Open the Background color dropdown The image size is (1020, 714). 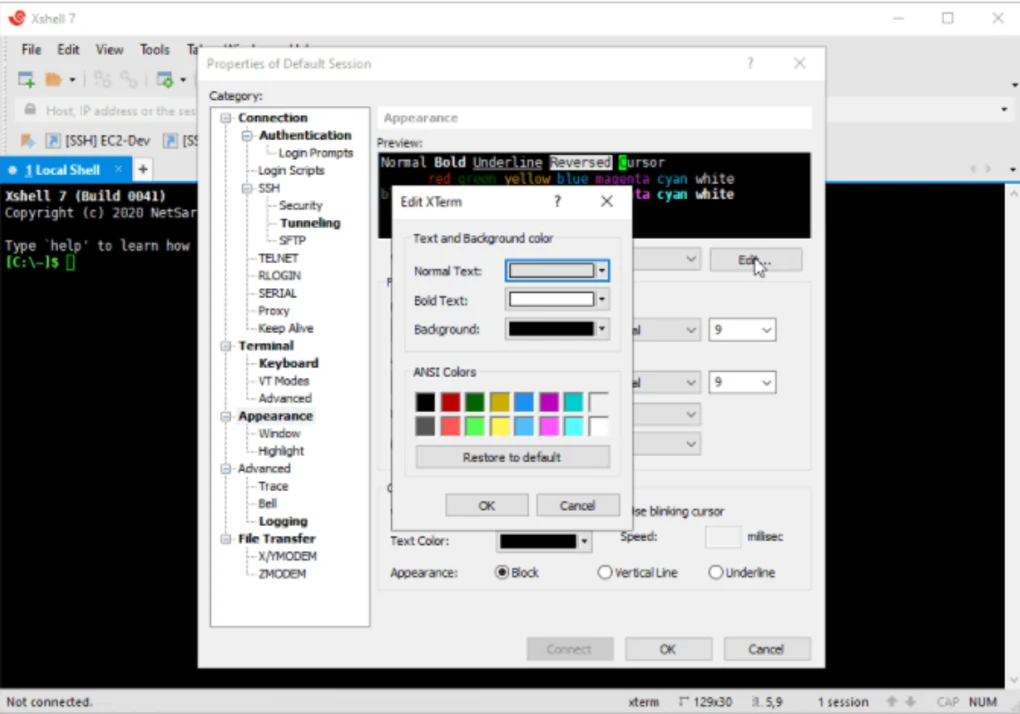point(602,329)
